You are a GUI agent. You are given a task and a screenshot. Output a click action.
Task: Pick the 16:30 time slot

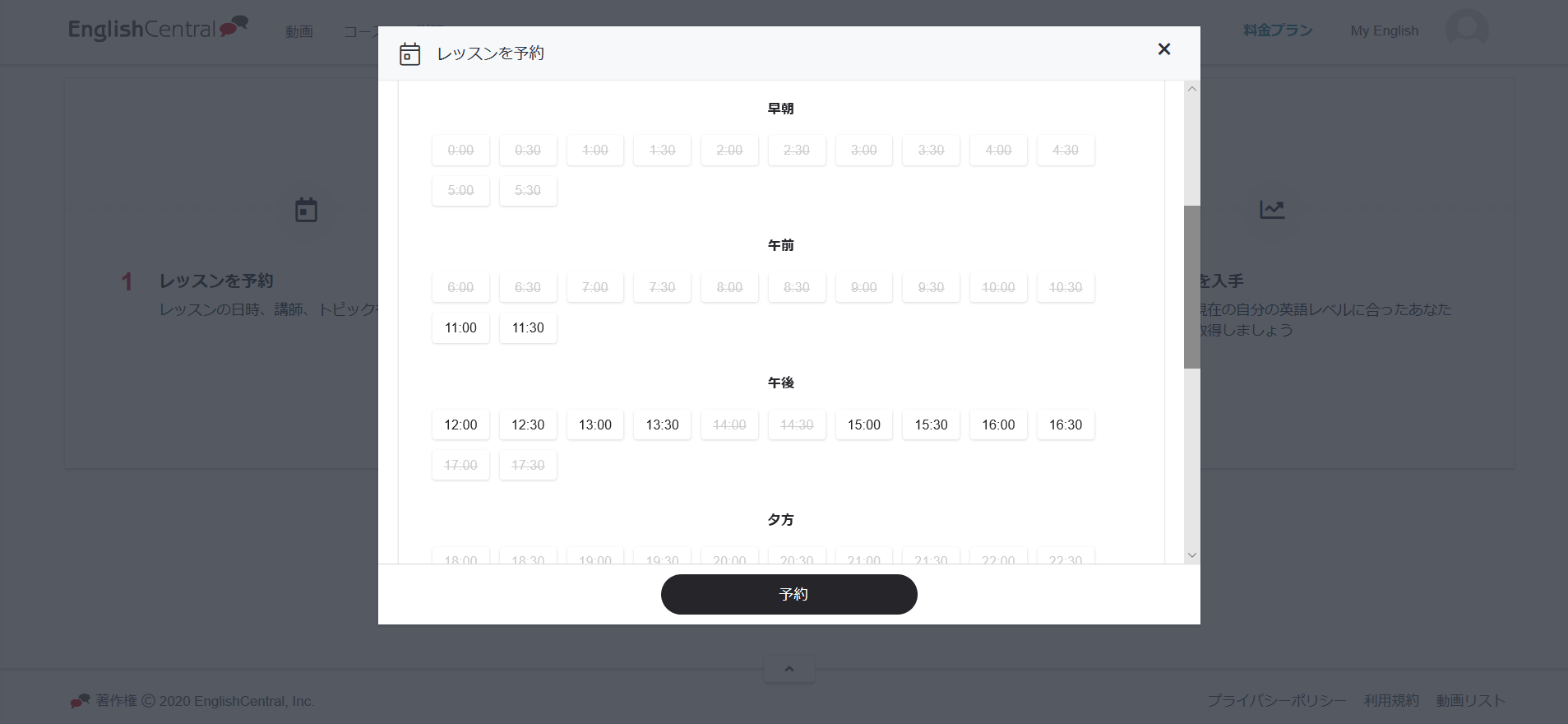click(x=1065, y=425)
